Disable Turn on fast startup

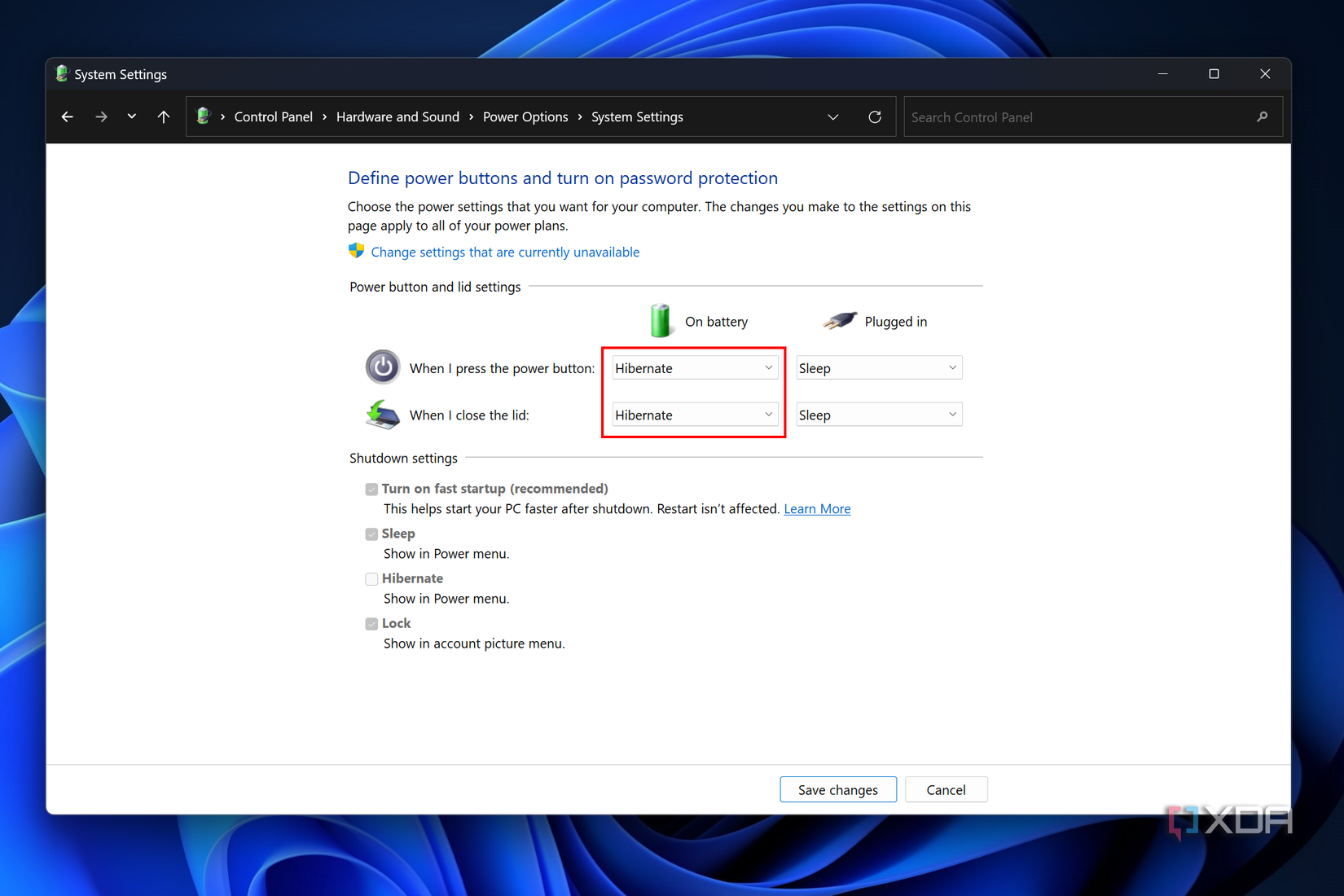pyautogui.click(x=371, y=489)
